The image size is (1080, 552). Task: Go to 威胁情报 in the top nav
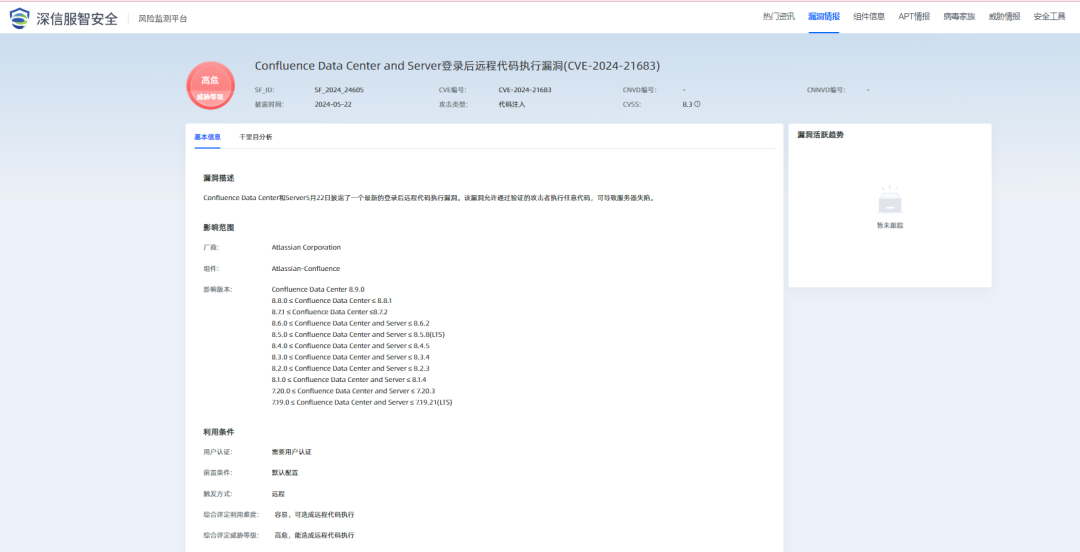coord(1004,17)
